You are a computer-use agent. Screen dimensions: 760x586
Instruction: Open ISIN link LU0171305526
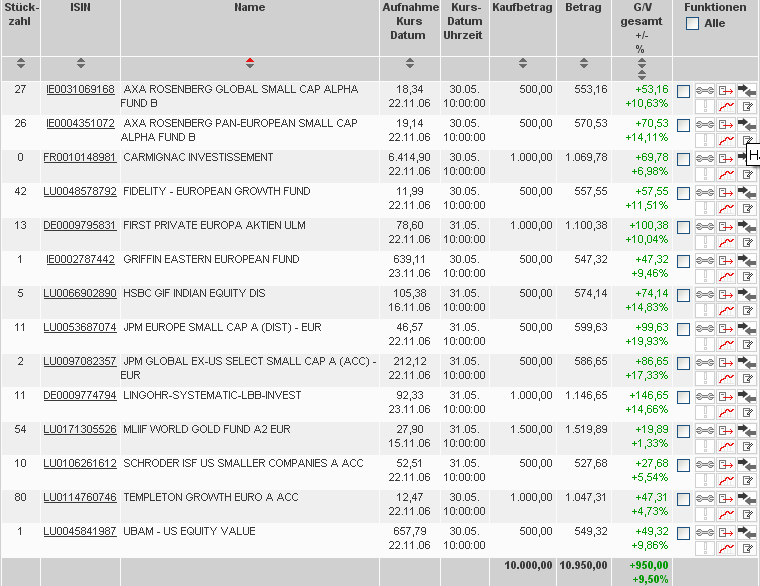80,429
